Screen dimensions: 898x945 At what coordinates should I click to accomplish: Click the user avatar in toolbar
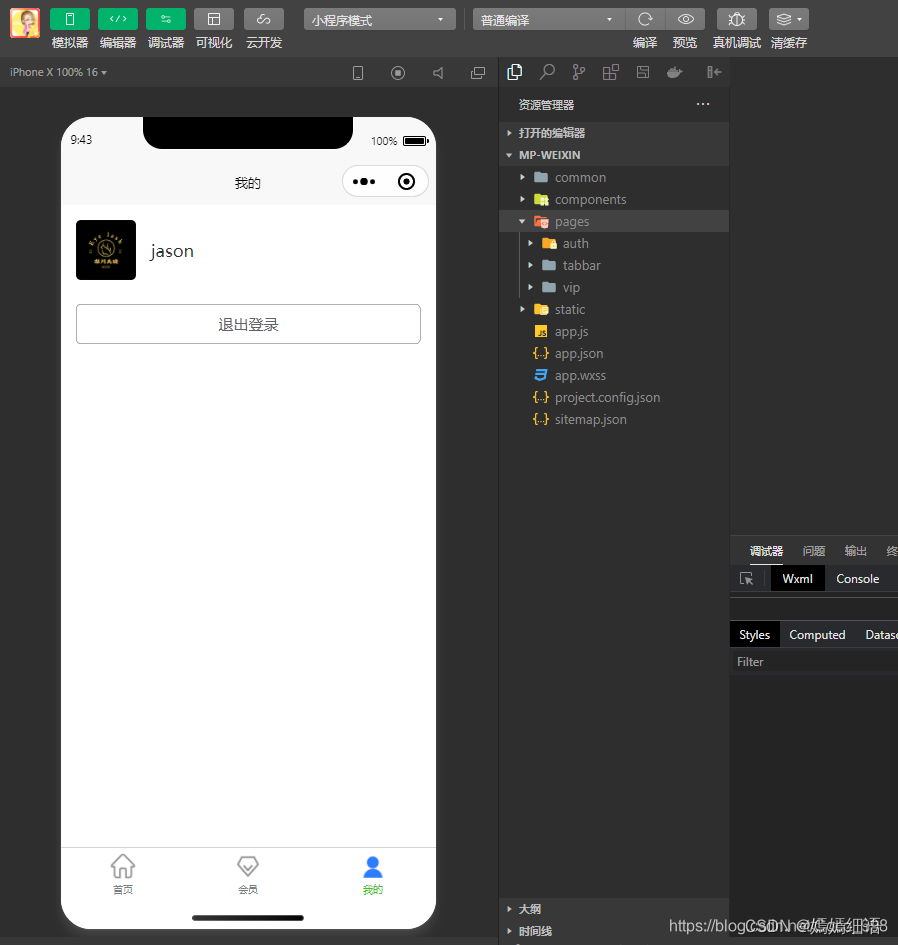click(25, 23)
